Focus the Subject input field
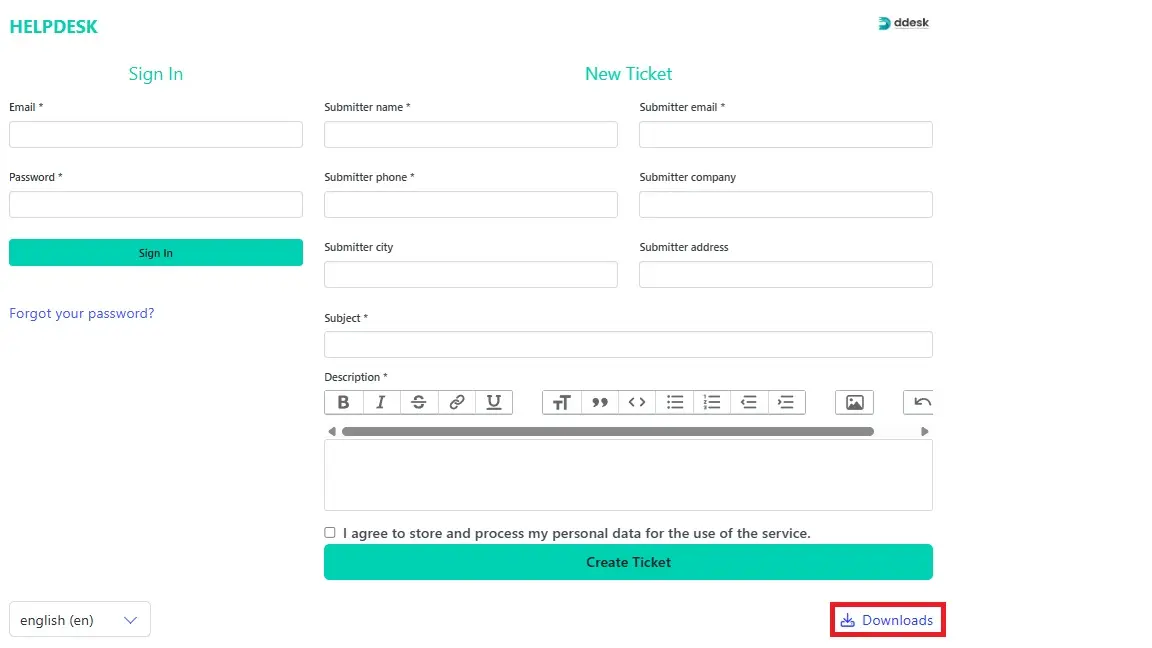This screenshot has width=1152, height=648. point(628,345)
